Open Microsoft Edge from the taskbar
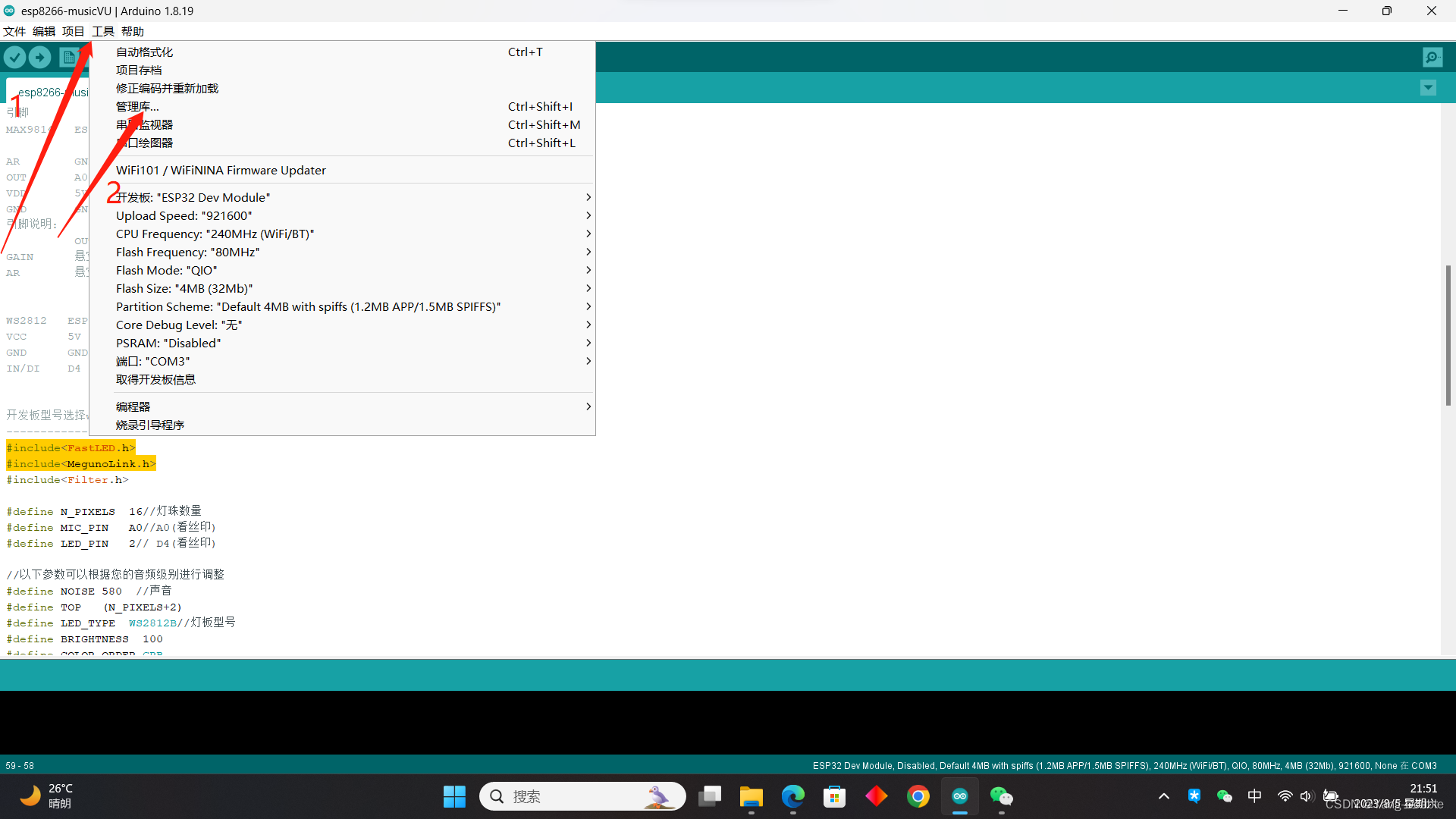This screenshot has height=819, width=1456. pyautogui.click(x=792, y=796)
